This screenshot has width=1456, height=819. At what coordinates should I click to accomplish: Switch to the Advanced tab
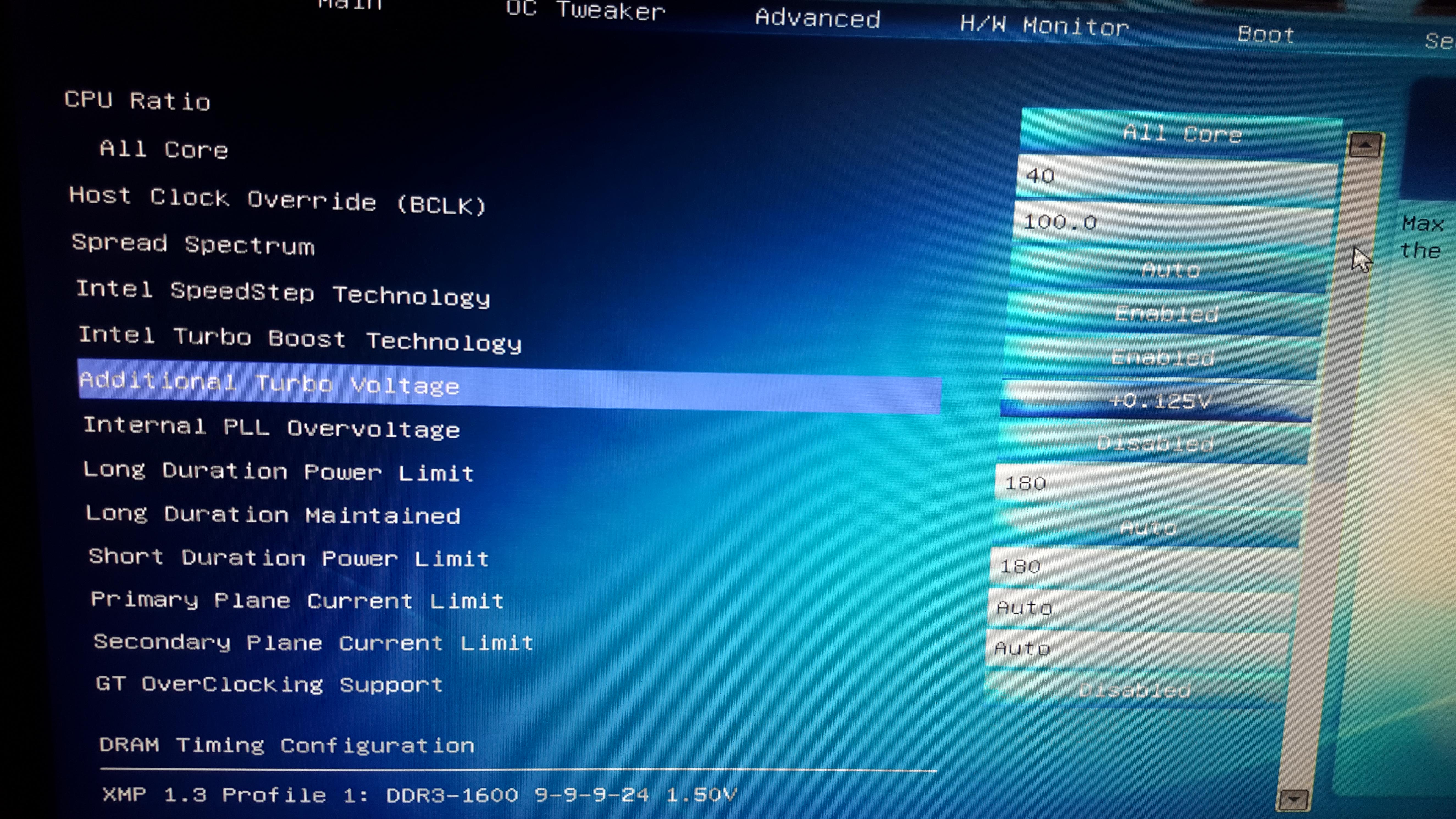(x=817, y=19)
